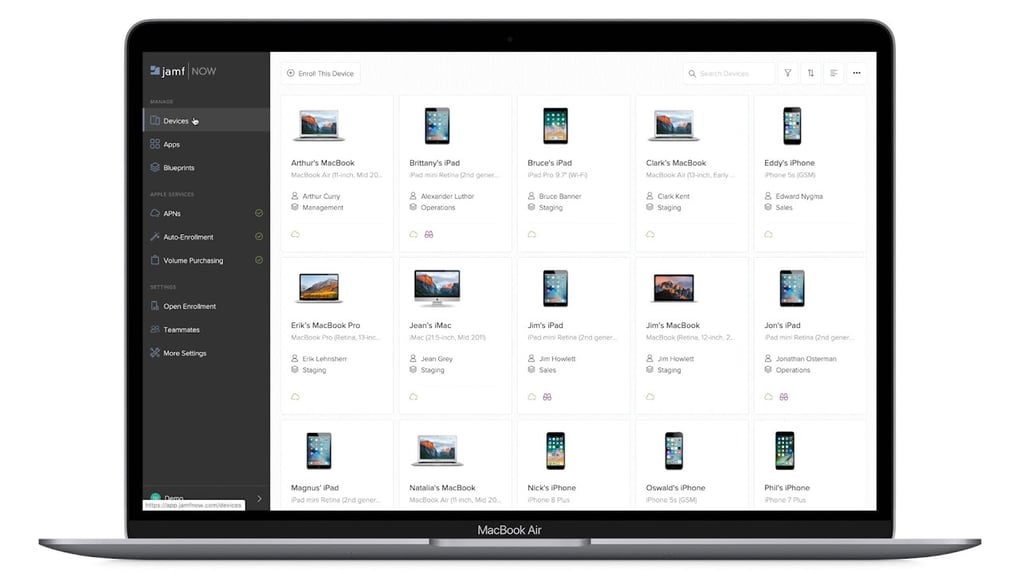Open the sort order options
The image size is (1020, 573).
[811, 73]
